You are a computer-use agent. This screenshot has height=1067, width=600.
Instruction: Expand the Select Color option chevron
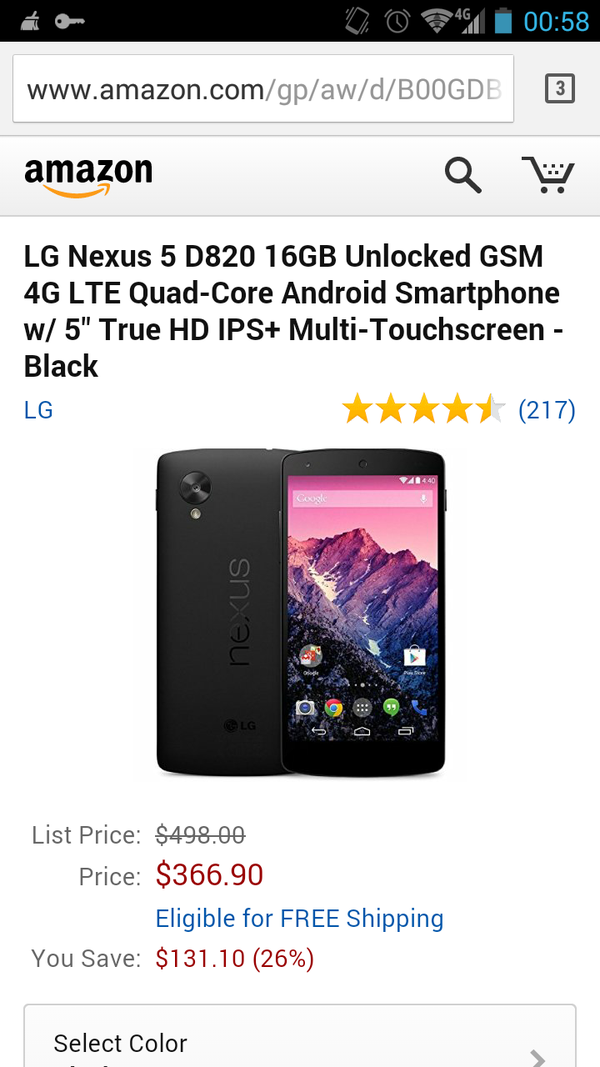click(x=537, y=1058)
